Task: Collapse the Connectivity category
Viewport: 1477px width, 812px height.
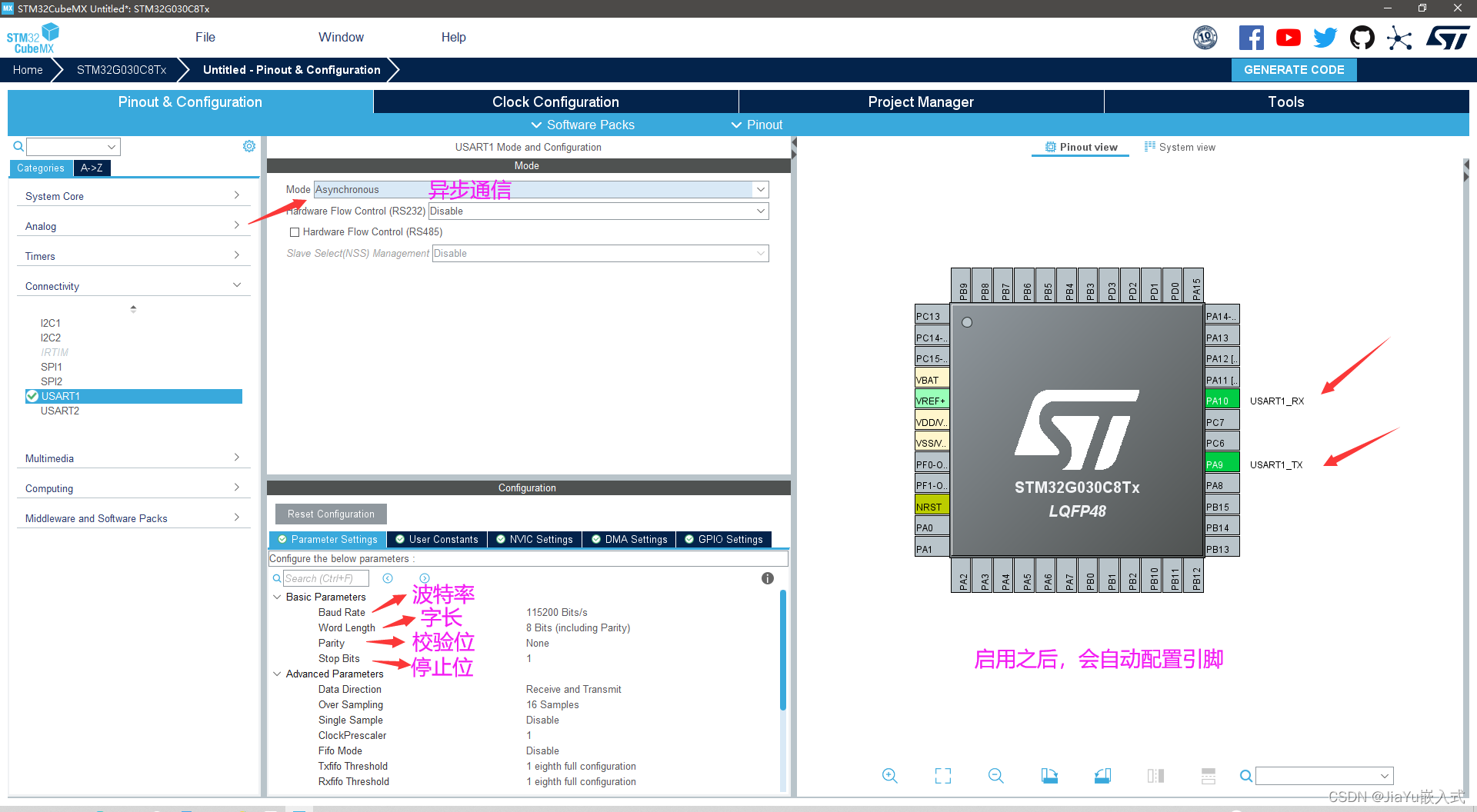Action: [132, 286]
